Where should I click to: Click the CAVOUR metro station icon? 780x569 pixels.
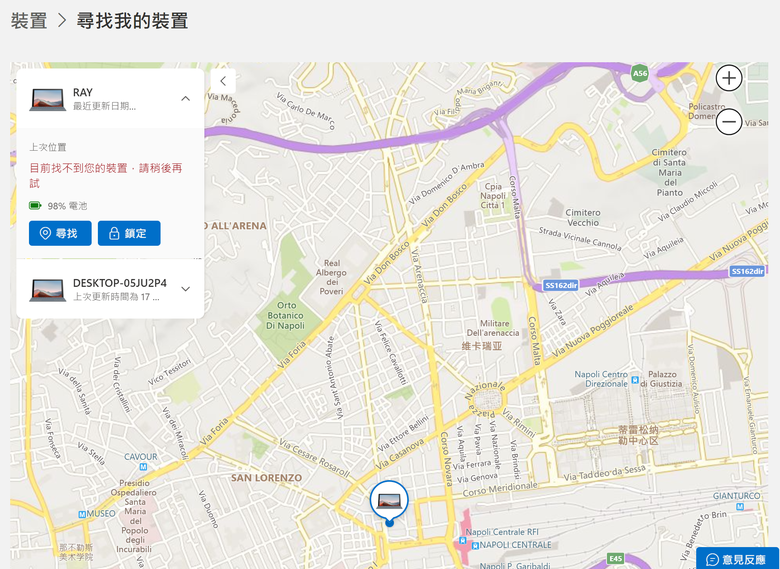pos(143,467)
